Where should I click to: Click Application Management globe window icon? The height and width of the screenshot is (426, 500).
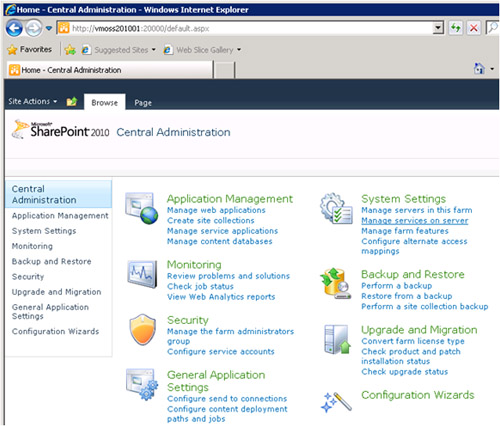tap(141, 208)
